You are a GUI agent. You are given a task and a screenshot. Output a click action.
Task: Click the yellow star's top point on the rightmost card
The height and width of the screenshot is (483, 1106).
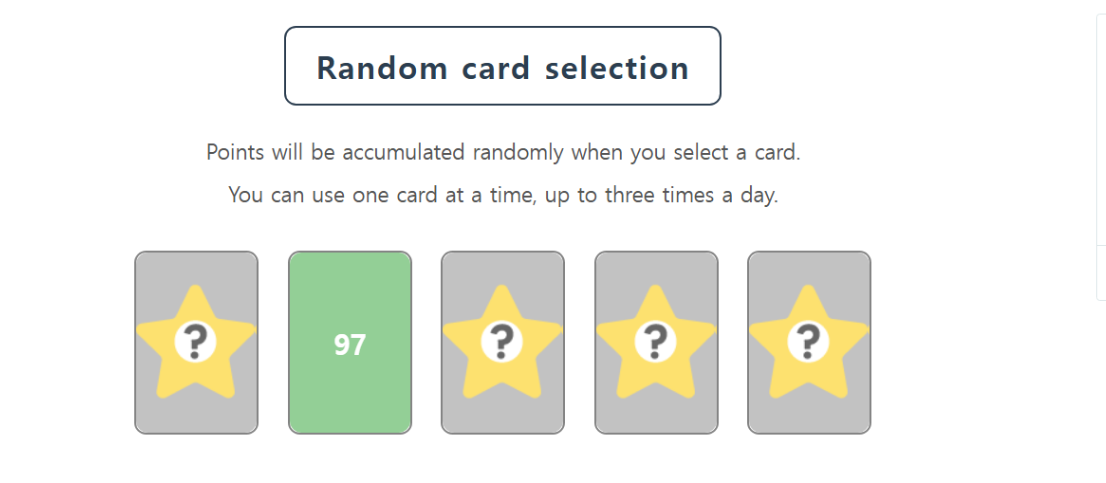pos(808,295)
